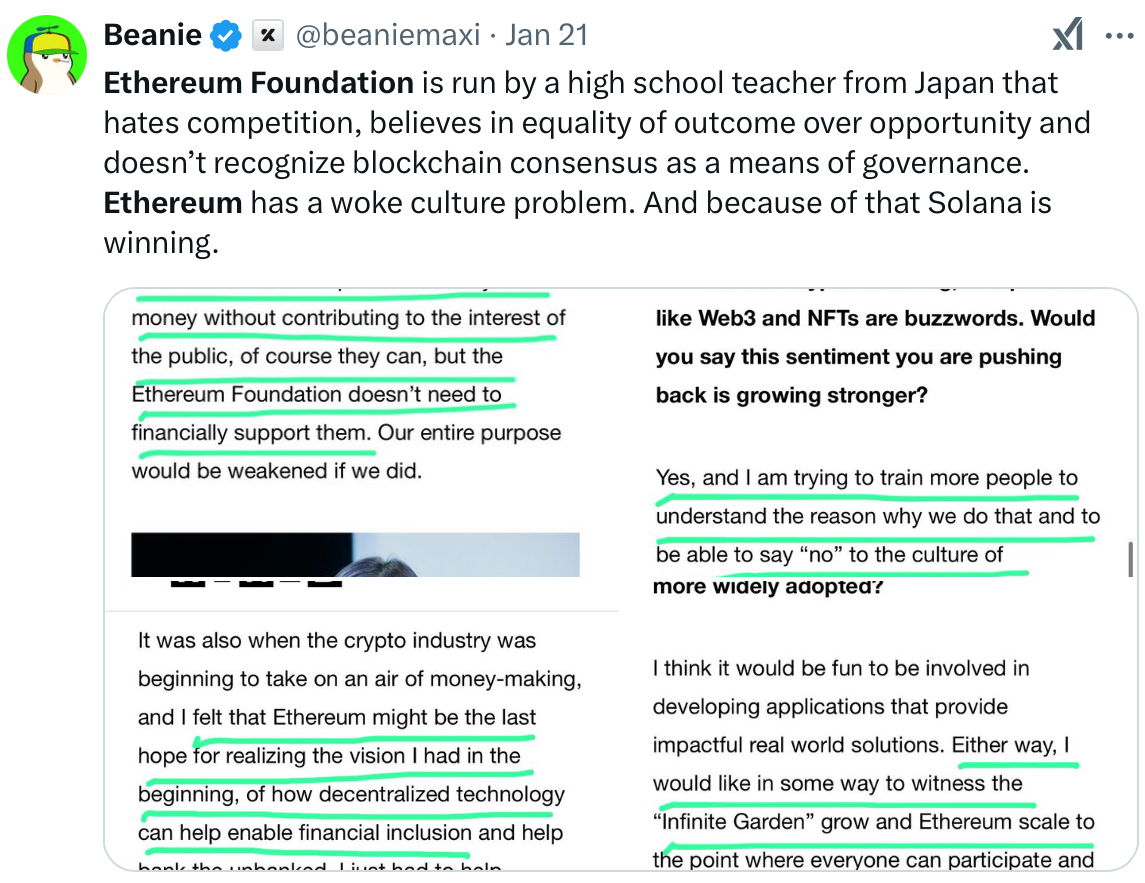This screenshot has width=1145, height=883.
Task: Open Beanie's profile avatar picture
Action: (x=47, y=55)
